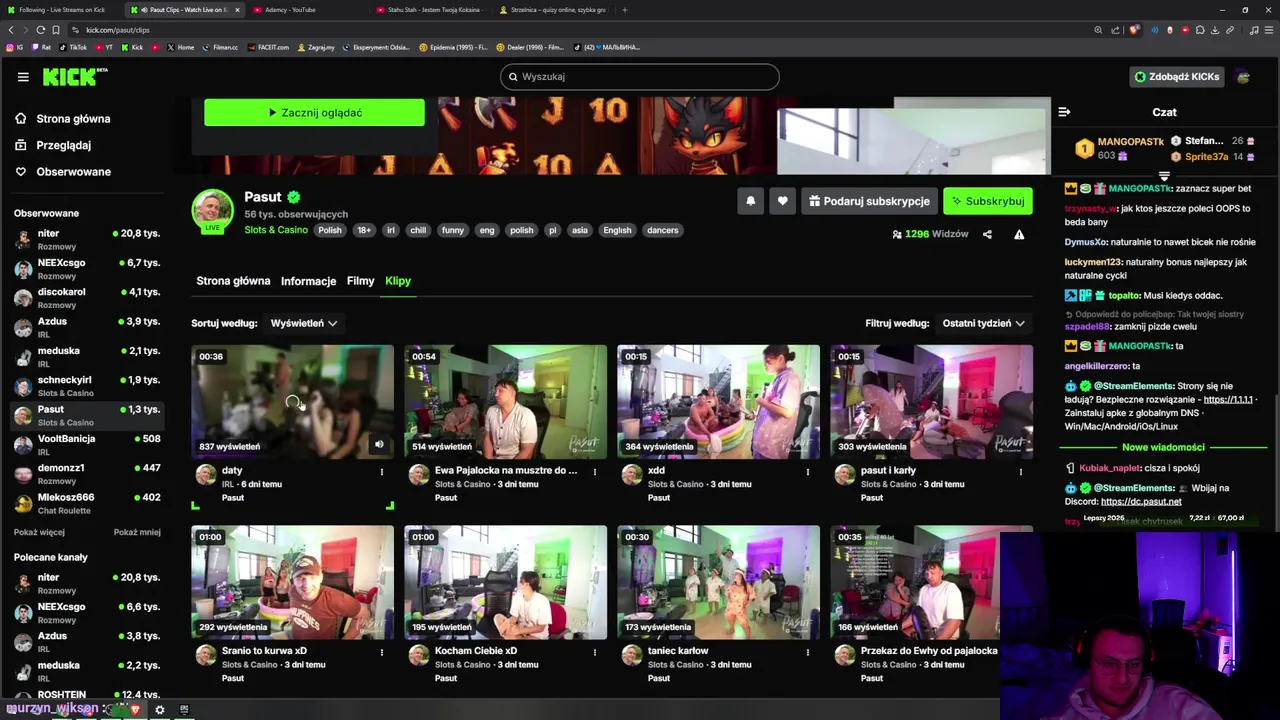Open options for 'Sranio to kurwa xD' clip
Image resolution: width=1280 pixels, height=720 pixels.
(x=382, y=652)
